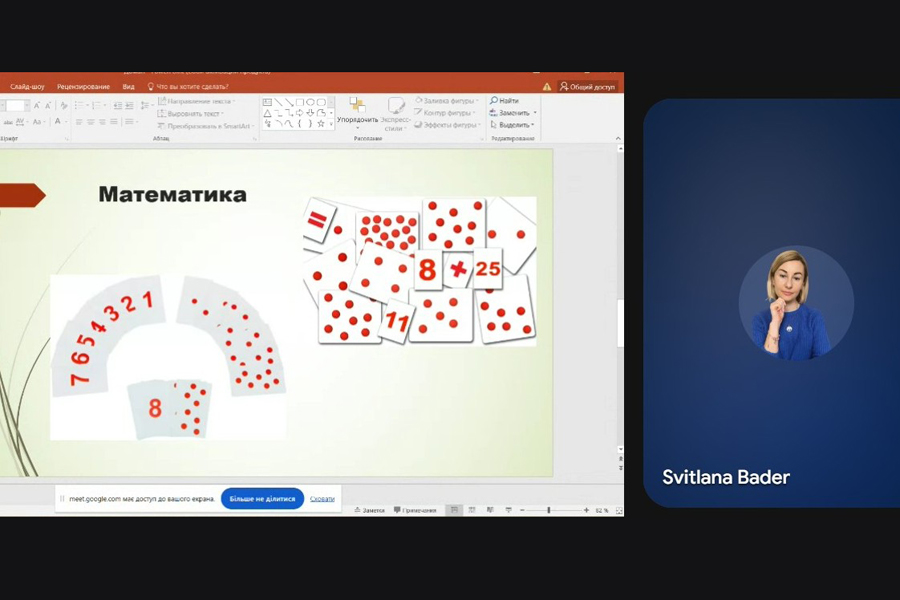Select the text box shape in gallery

267,102
